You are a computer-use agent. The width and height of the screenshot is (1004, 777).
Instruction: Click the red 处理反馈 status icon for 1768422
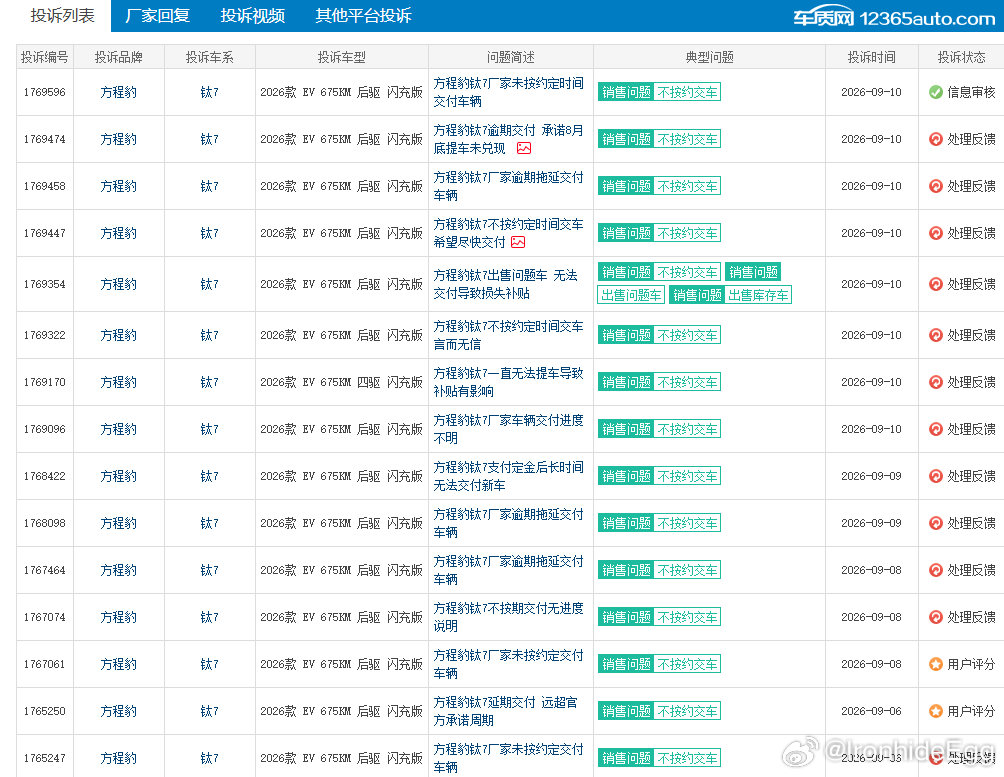click(x=935, y=476)
